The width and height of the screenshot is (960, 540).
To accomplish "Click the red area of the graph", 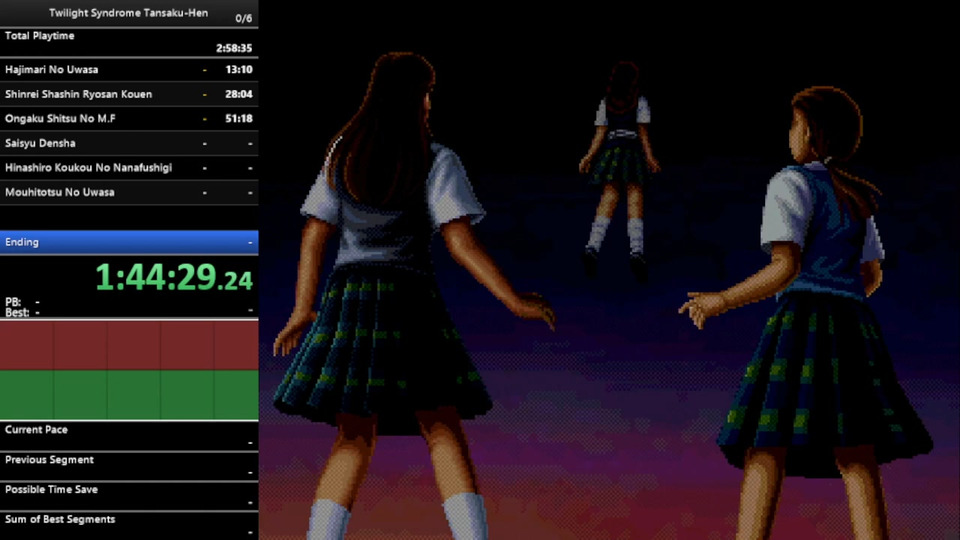I will 129,345.
